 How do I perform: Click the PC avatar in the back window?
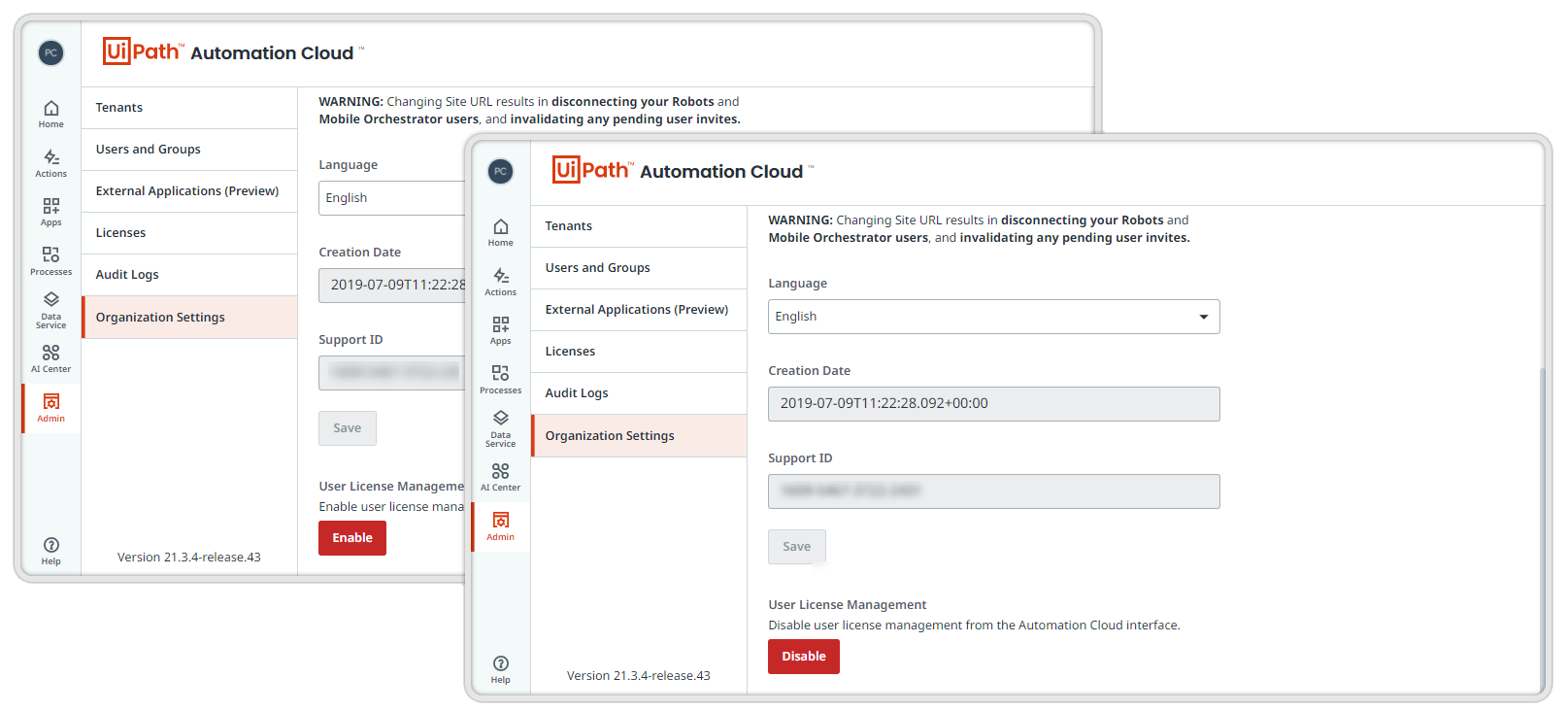point(51,52)
